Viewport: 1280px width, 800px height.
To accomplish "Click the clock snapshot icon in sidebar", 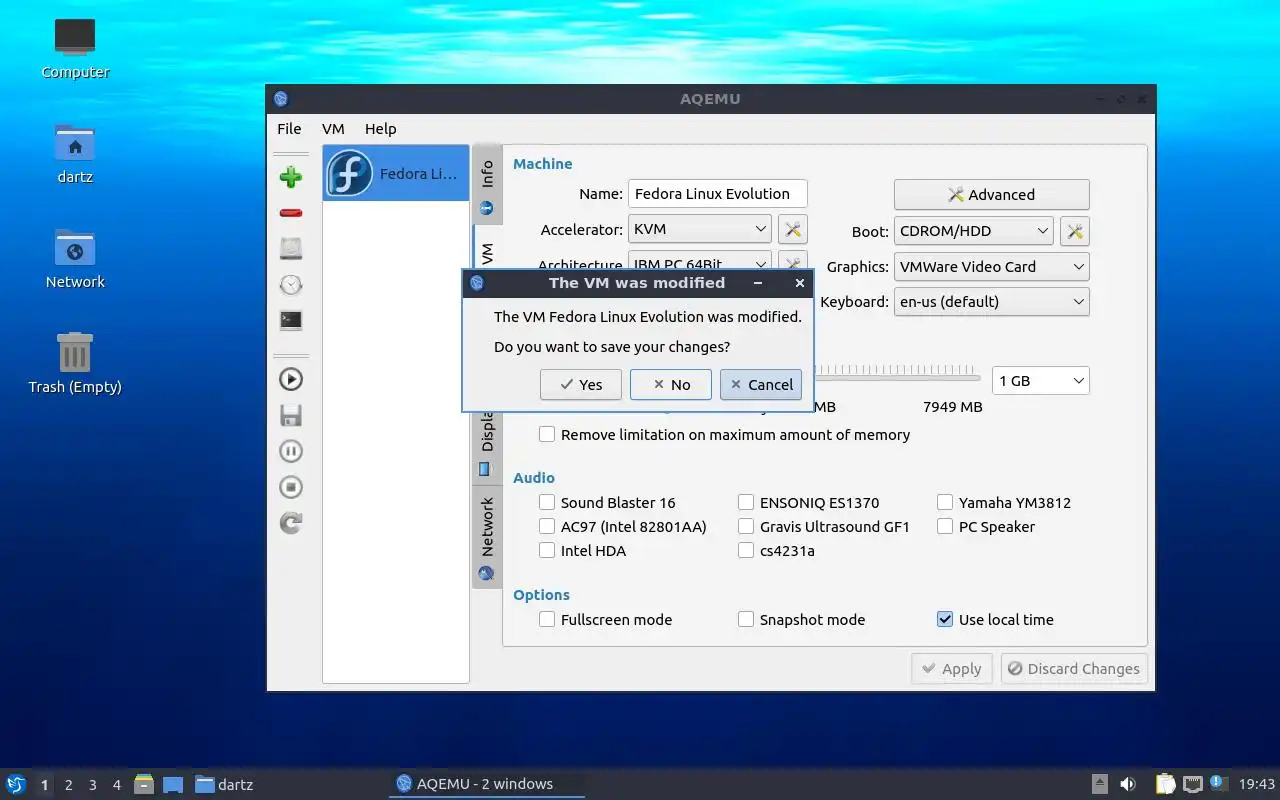I will coord(291,285).
